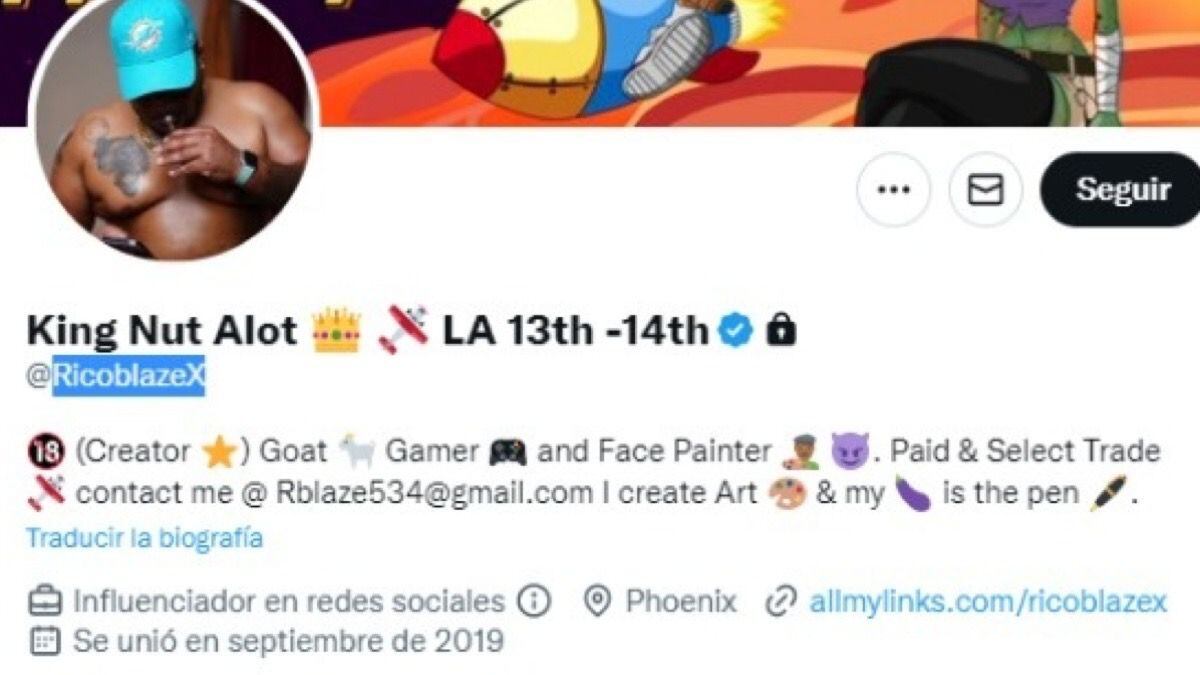Click the chain link icon
The height and width of the screenshot is (675, 1200).
click(779, 601)
